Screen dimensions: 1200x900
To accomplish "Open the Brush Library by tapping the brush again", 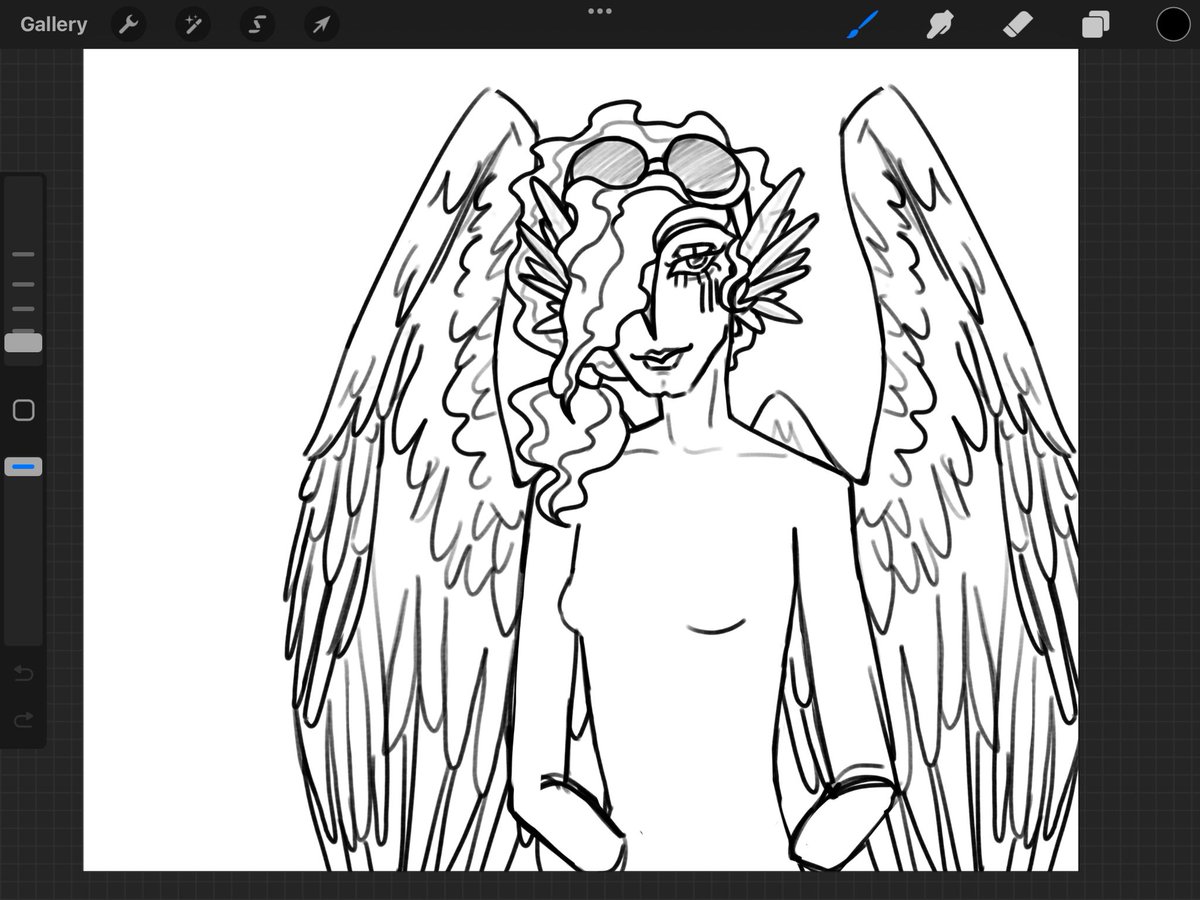I will [862, 24].
